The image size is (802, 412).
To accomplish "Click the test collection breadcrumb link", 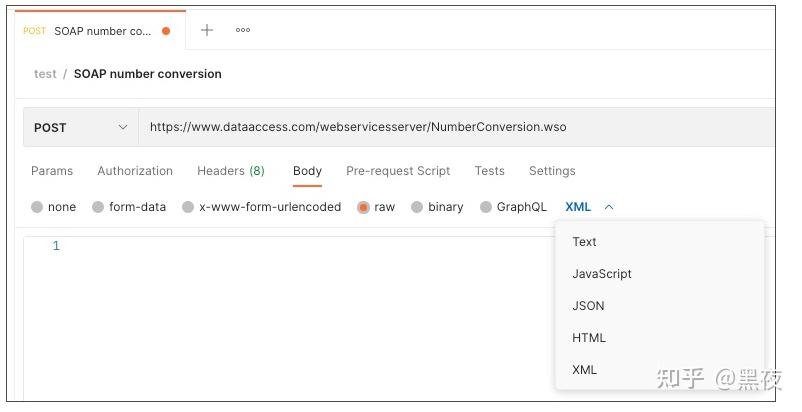I will [x=45, y=74].
